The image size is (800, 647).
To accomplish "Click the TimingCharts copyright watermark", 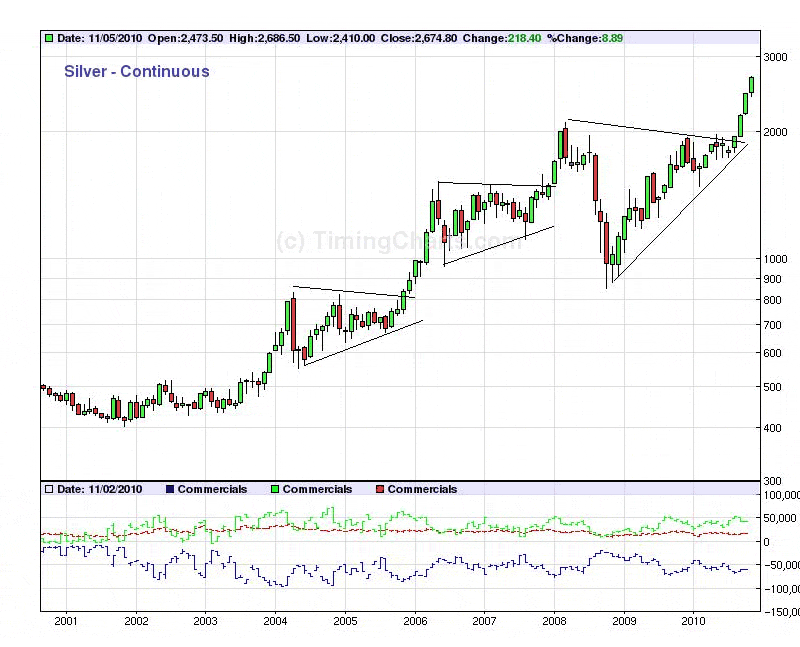I will click(398, 240).
